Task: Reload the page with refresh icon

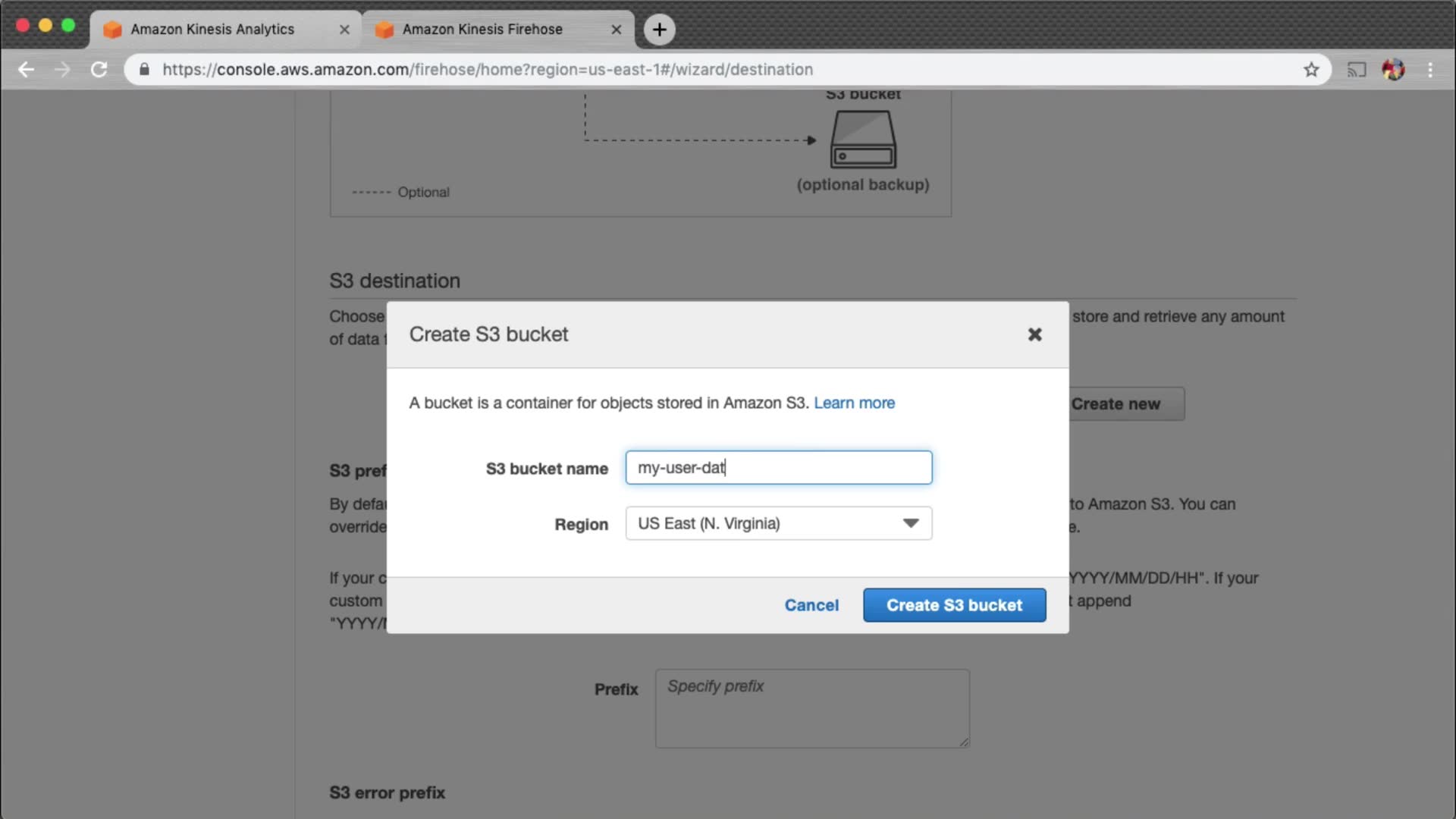Action: 99,70
